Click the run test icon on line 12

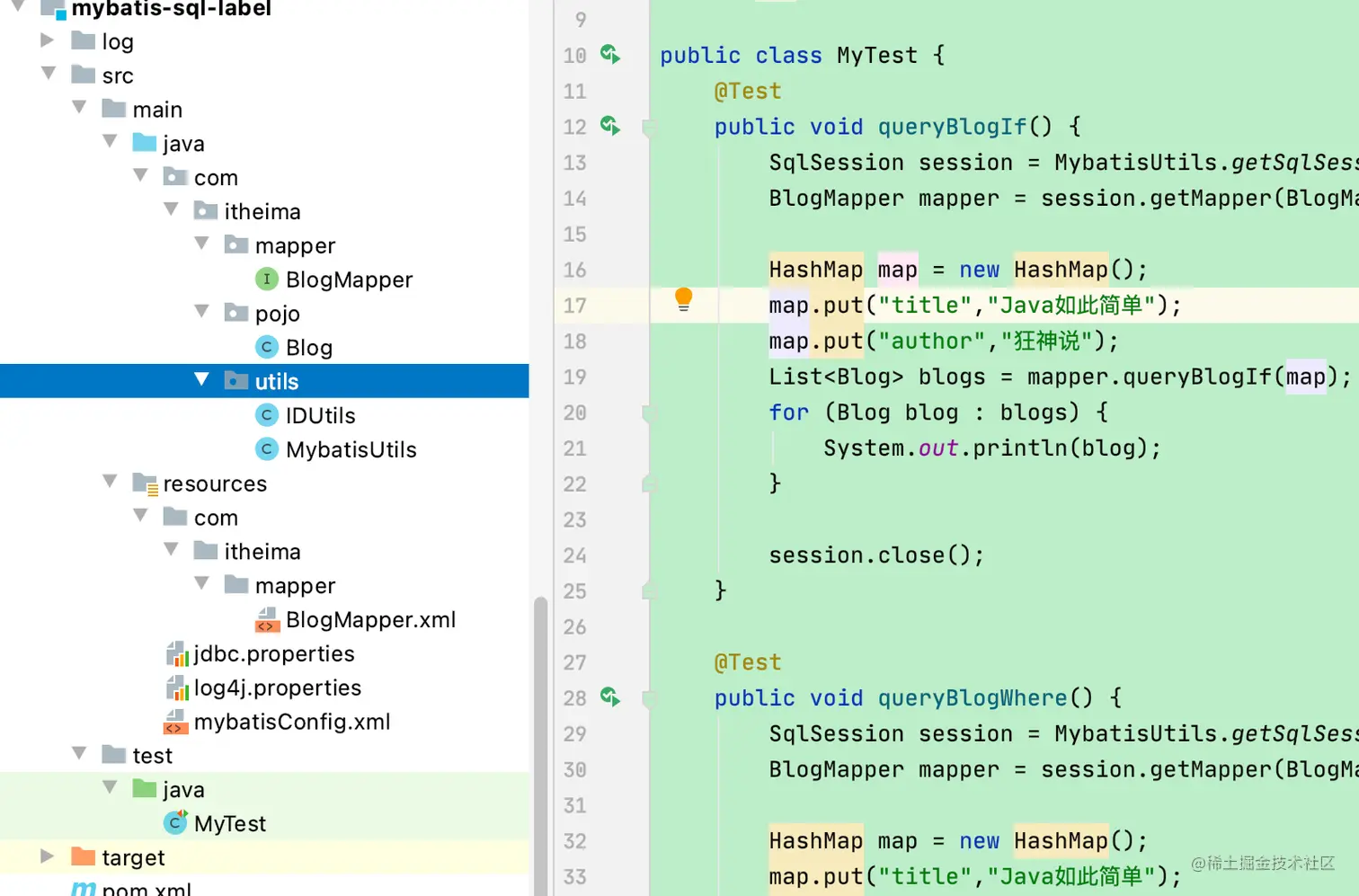(x=610, y=126)
